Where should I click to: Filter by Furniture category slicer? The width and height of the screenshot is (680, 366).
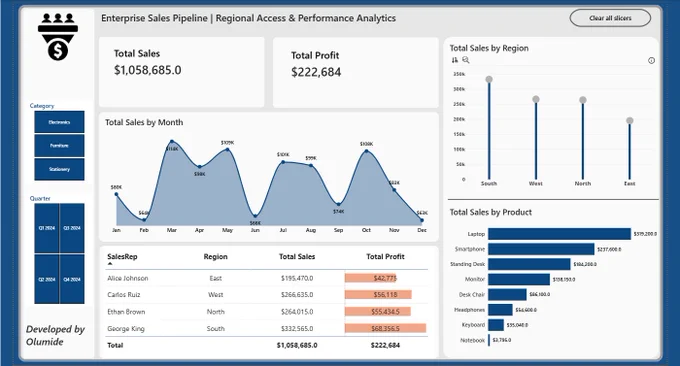(59, 146)
